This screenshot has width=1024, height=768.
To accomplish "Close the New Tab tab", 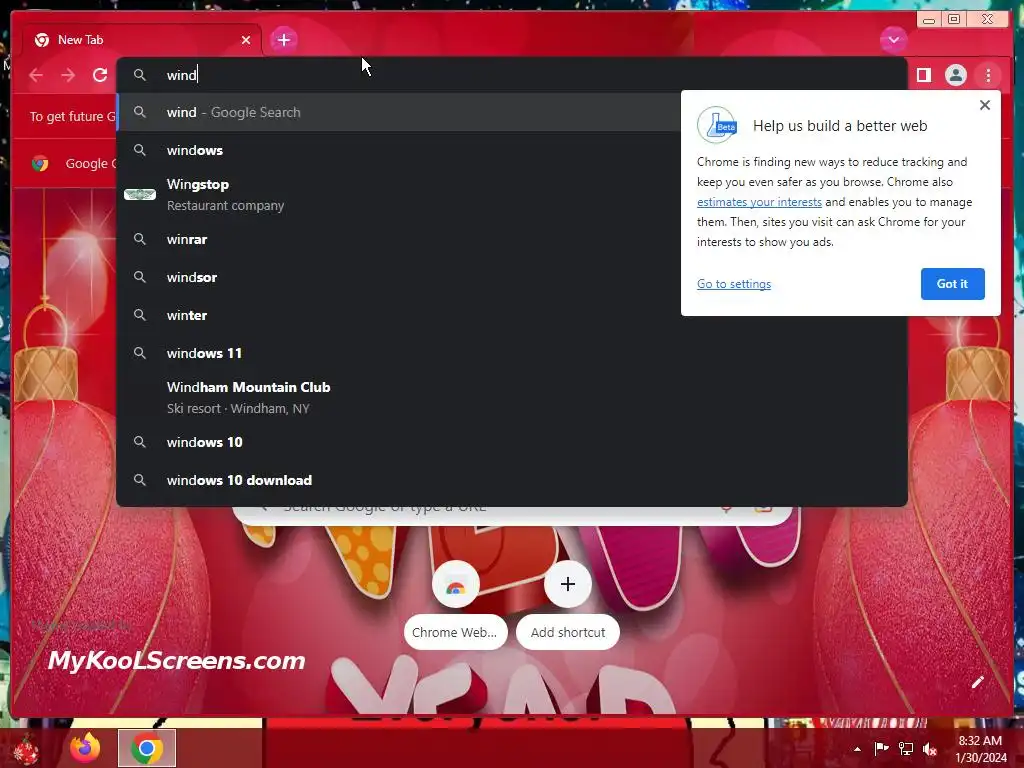I will [x=246, y=40].
